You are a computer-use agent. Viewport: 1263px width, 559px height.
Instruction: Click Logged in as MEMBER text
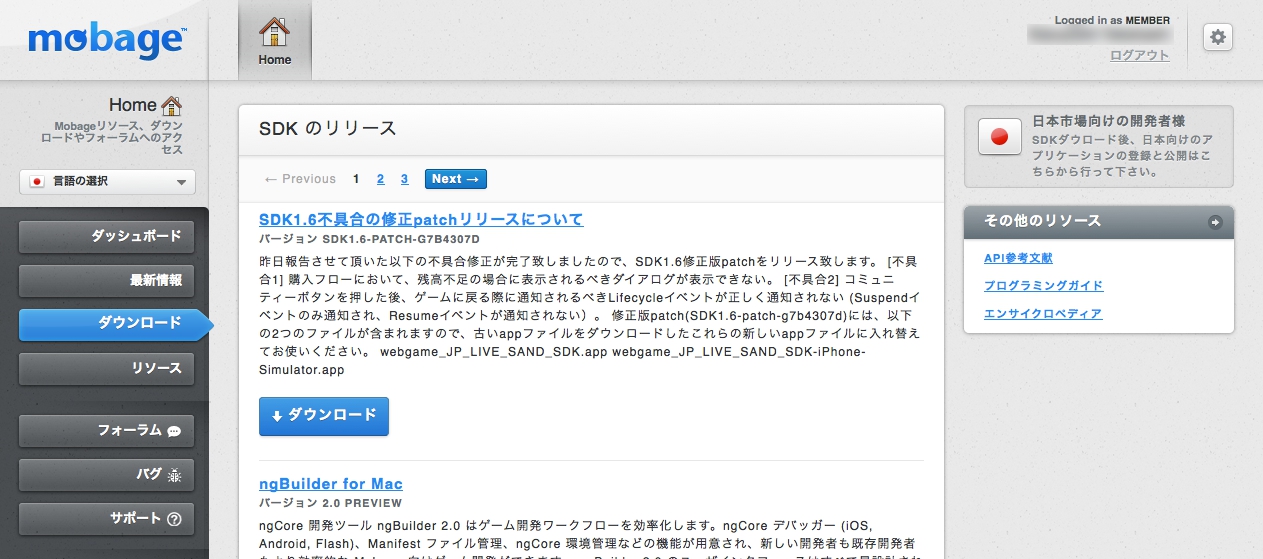[x=1112, y=20]
